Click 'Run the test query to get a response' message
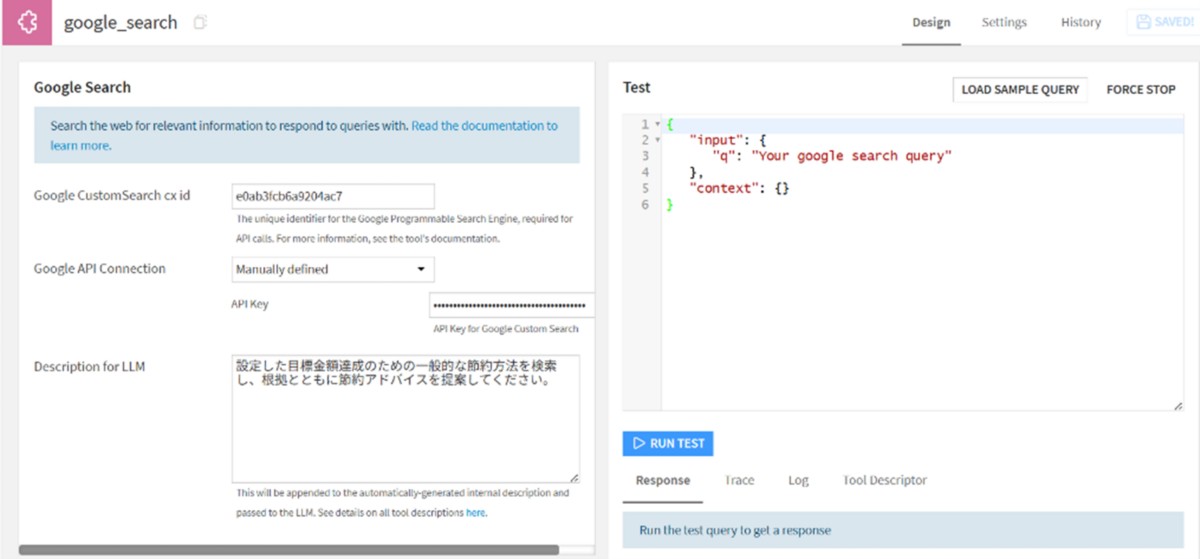 pos(734,530)
